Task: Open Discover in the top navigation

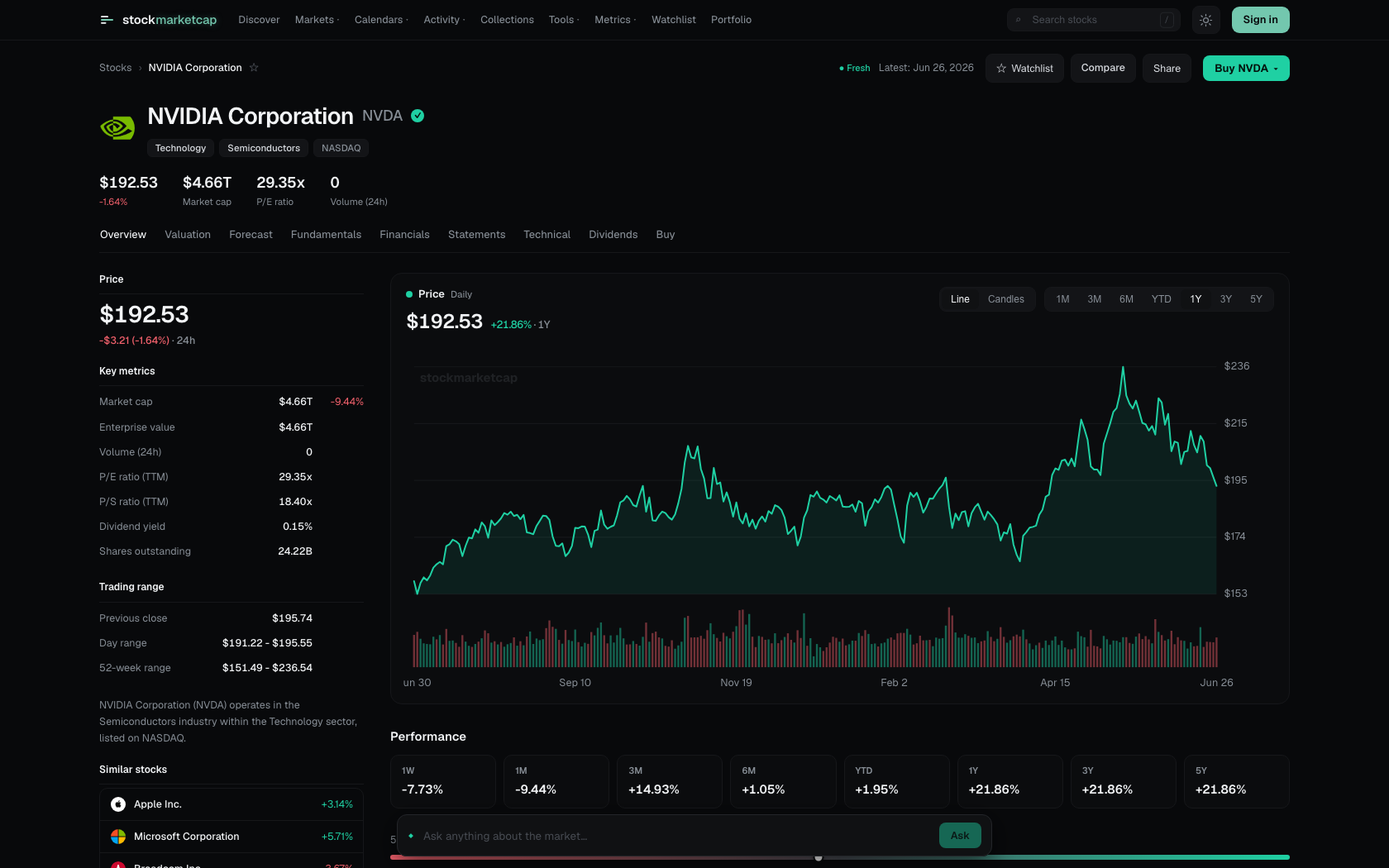Action: (259, 20)
